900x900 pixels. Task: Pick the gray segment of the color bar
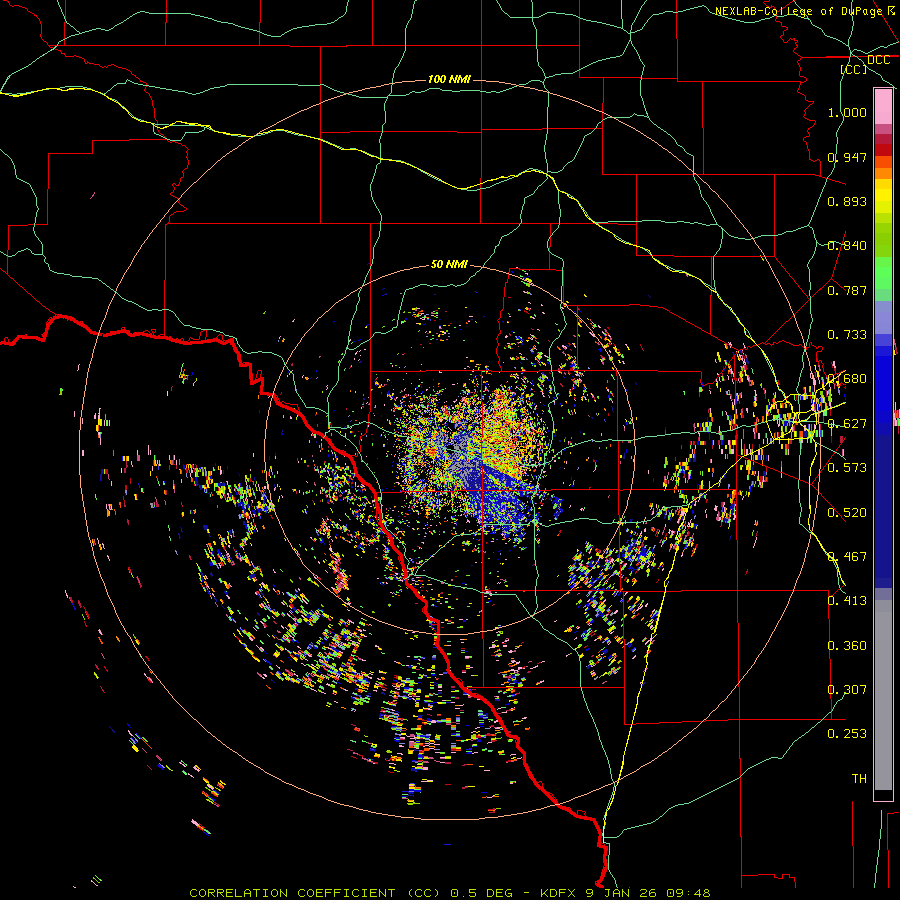[883, 695]
